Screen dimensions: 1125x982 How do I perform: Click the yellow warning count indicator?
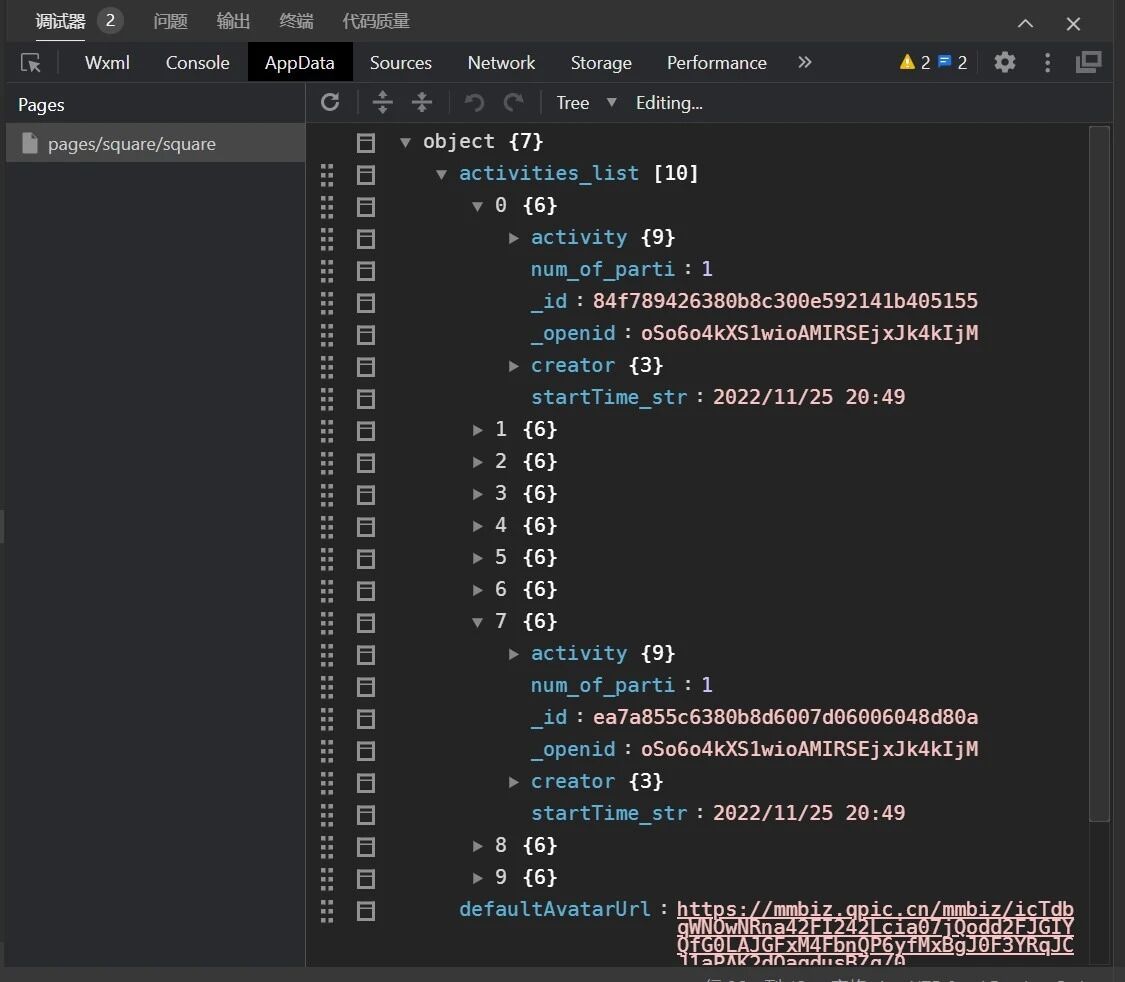click(x=914, y=62)
